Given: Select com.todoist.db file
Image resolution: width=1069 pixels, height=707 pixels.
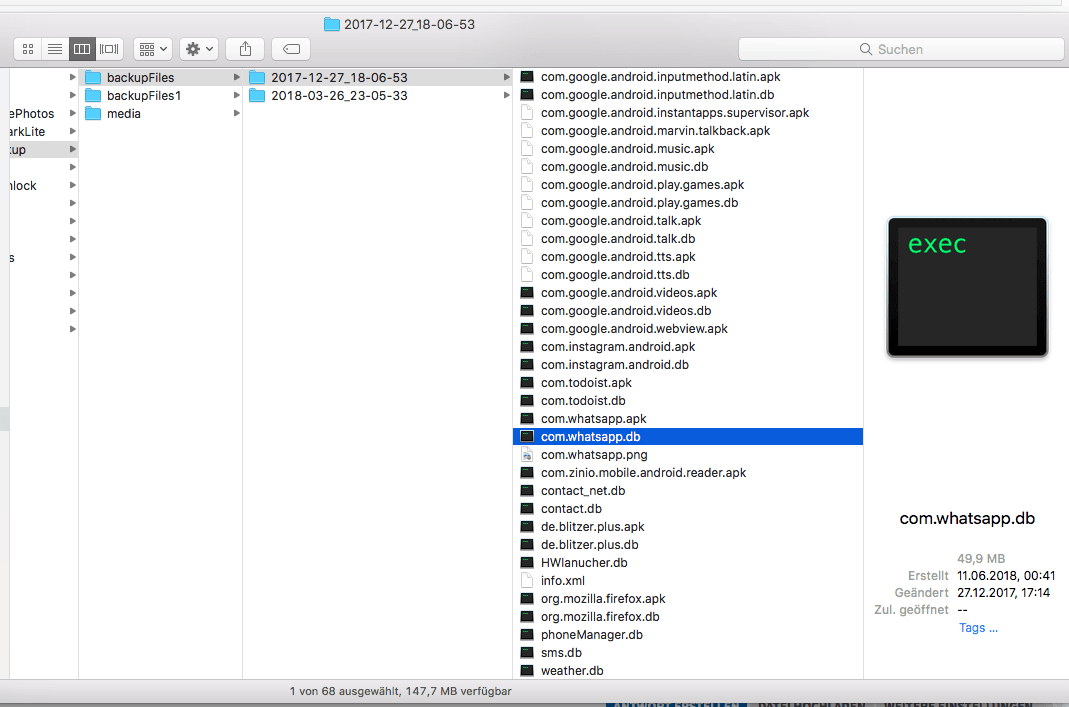Looking at the screenshot, I should click(688, 401).
